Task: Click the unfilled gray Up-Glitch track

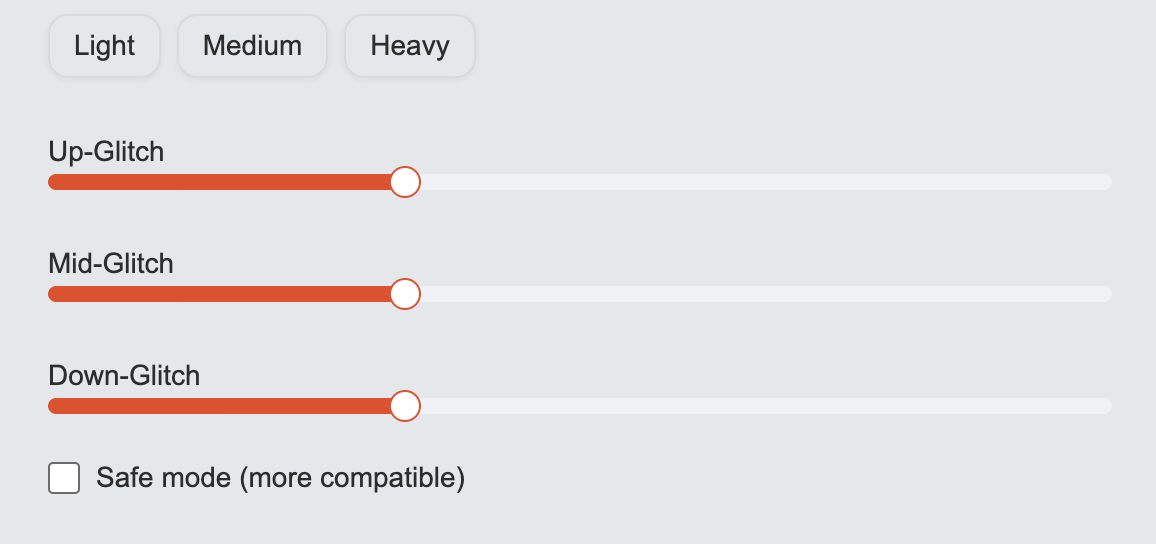Action: pos(760,182)
